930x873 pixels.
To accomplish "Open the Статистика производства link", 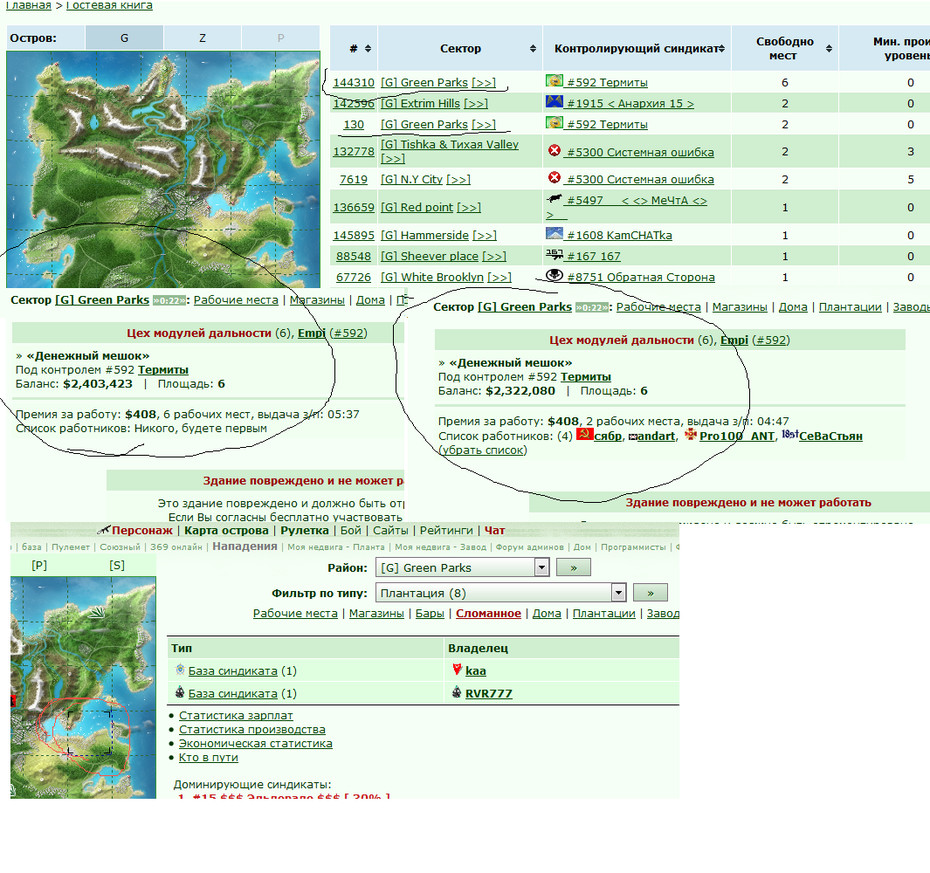I will pyautogui.click(x=252, y=729).
